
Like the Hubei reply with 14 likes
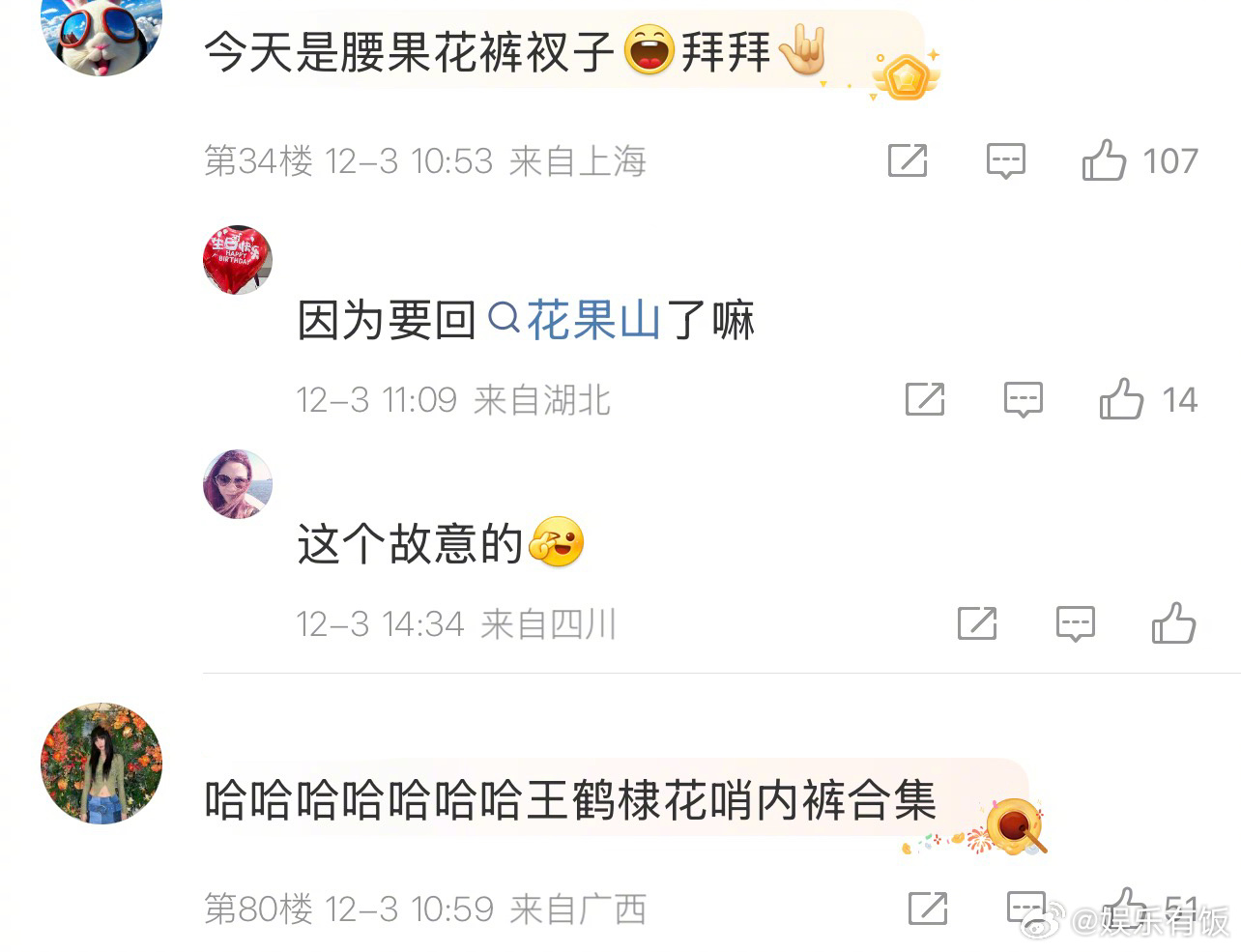click(1121, 399)
